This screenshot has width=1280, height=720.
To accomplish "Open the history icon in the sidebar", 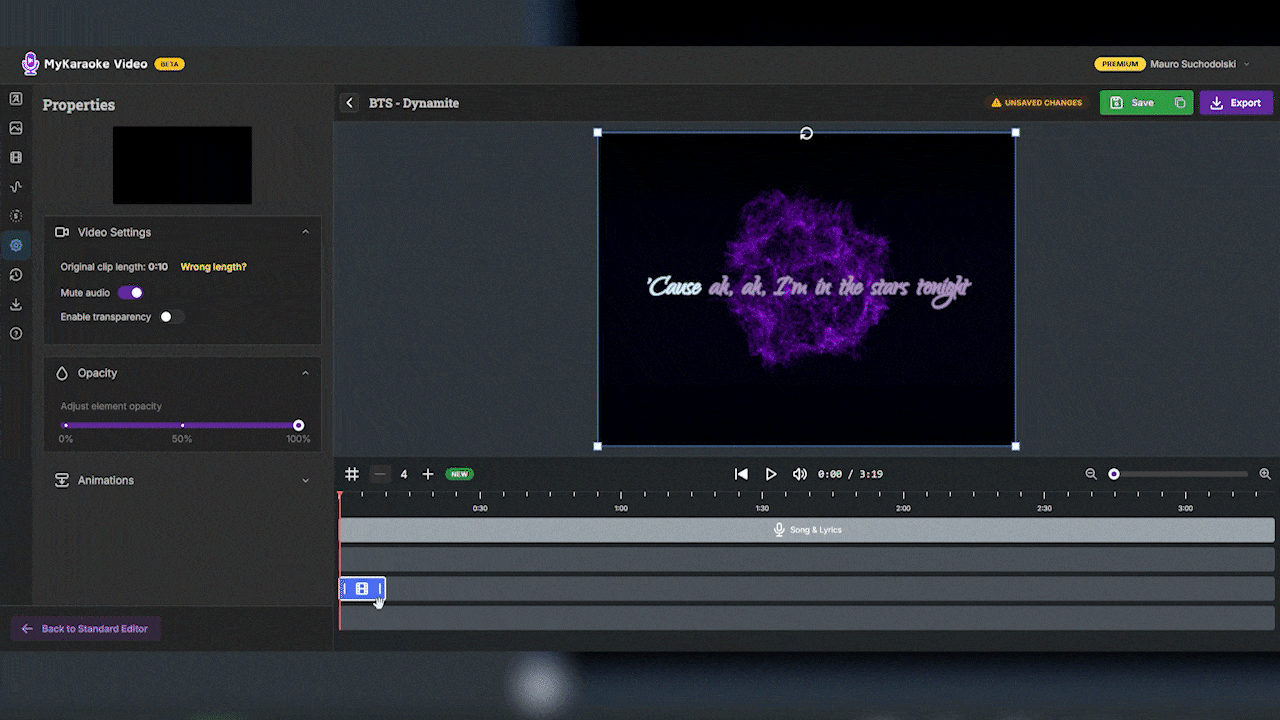I will [x=15, y=274].
